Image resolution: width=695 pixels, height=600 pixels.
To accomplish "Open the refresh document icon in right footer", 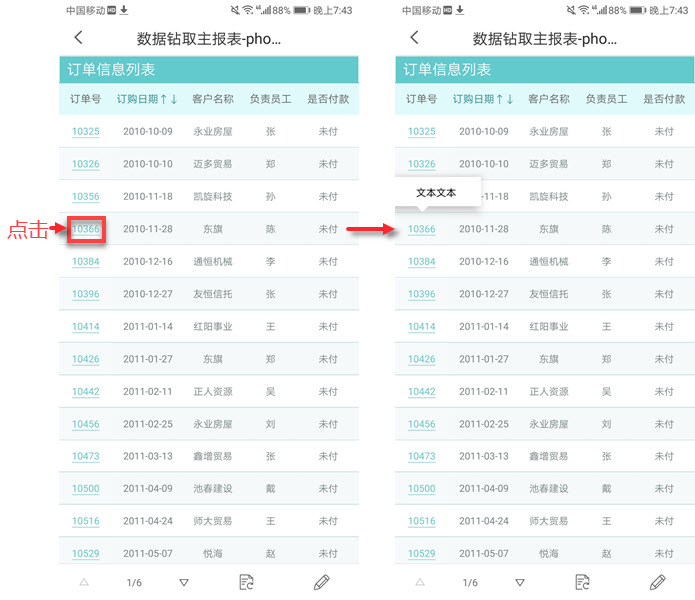I will [x=582, y=582].
